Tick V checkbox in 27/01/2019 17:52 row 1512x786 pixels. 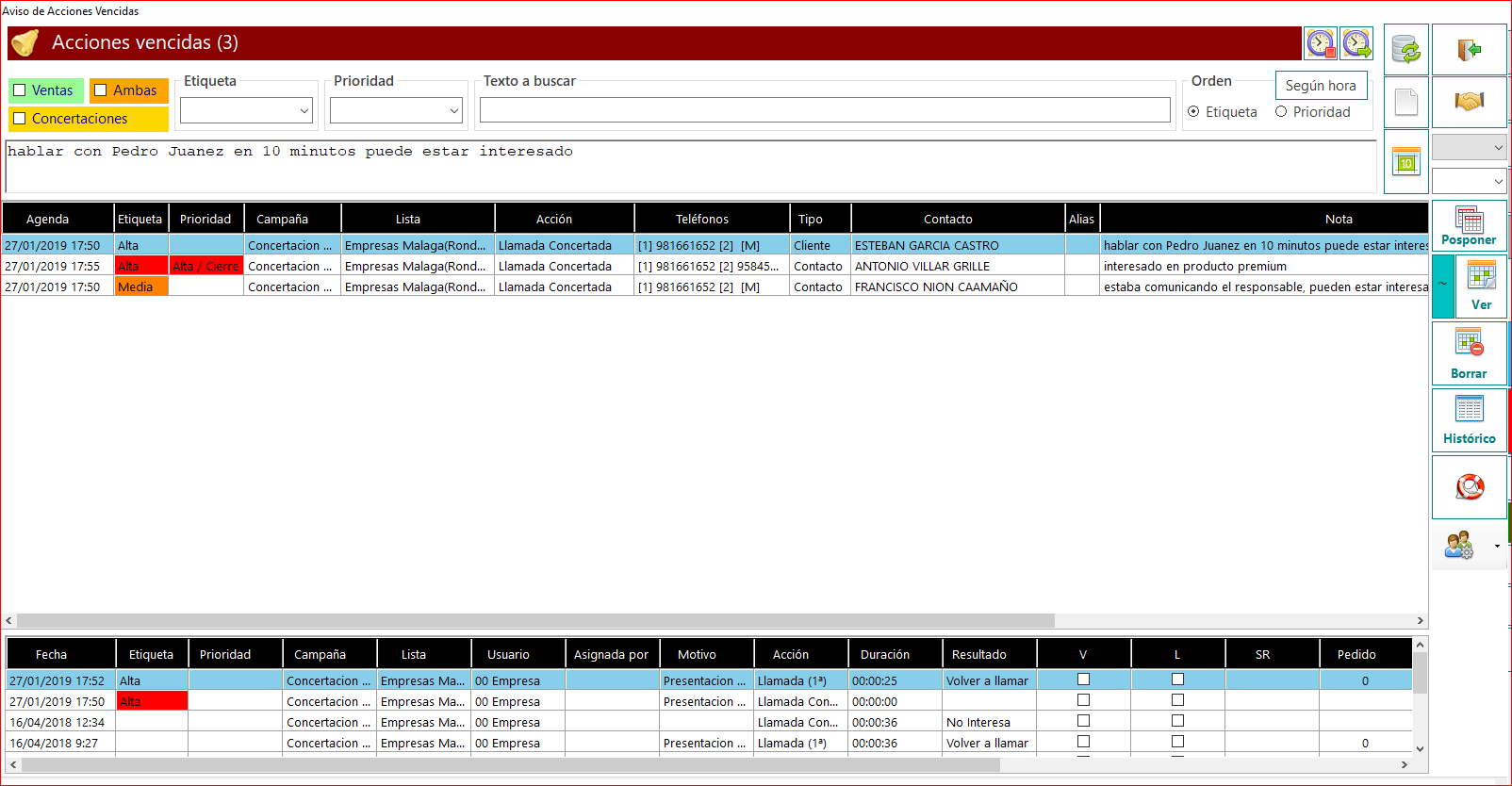[x=1083, y=680]
